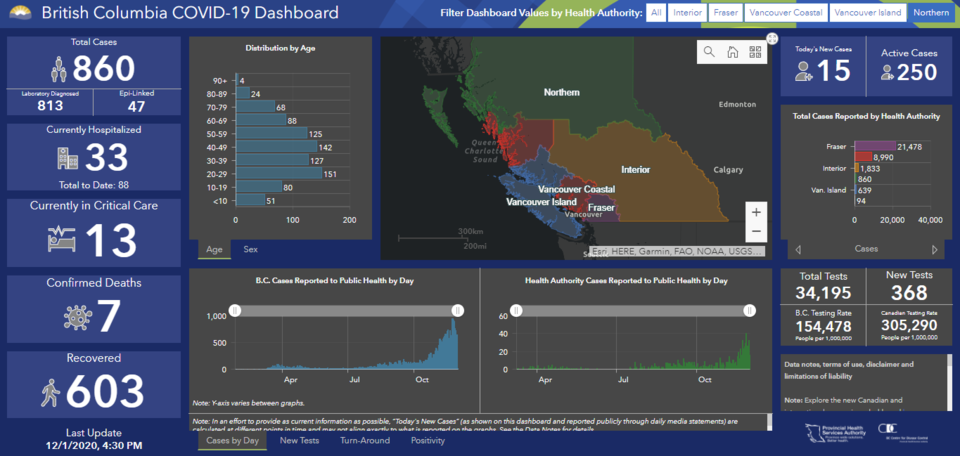Click the data notes panel scrollbar
The image size is (960, 456).
[950, 383]
